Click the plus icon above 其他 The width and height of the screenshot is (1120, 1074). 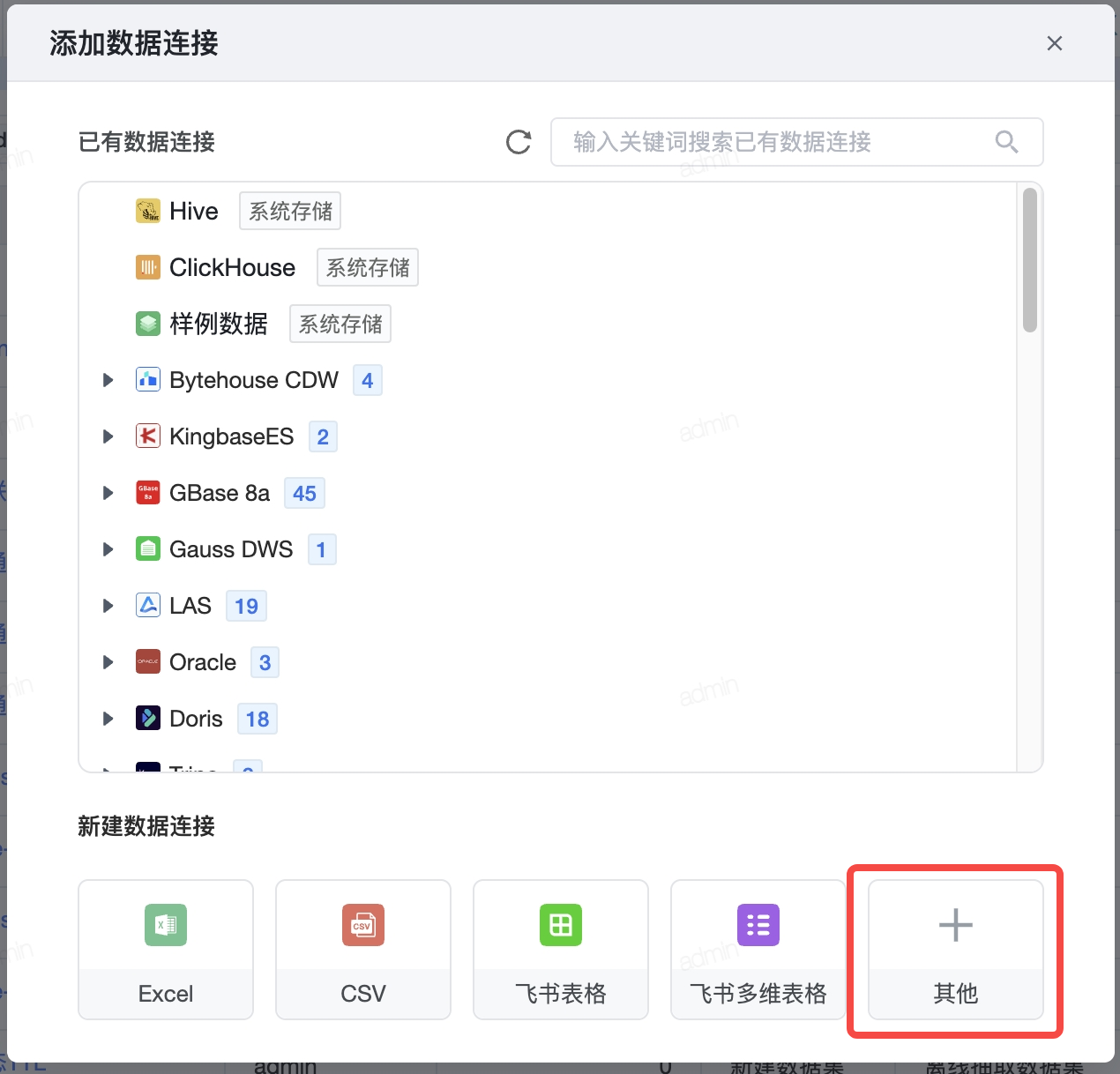point(956,925)
